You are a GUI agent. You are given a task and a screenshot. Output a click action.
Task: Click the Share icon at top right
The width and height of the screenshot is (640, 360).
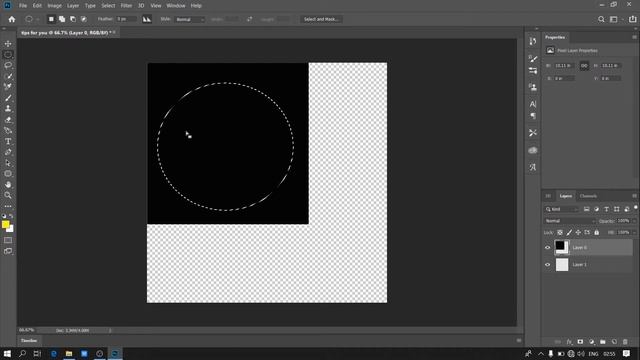(x=632, y=19)
